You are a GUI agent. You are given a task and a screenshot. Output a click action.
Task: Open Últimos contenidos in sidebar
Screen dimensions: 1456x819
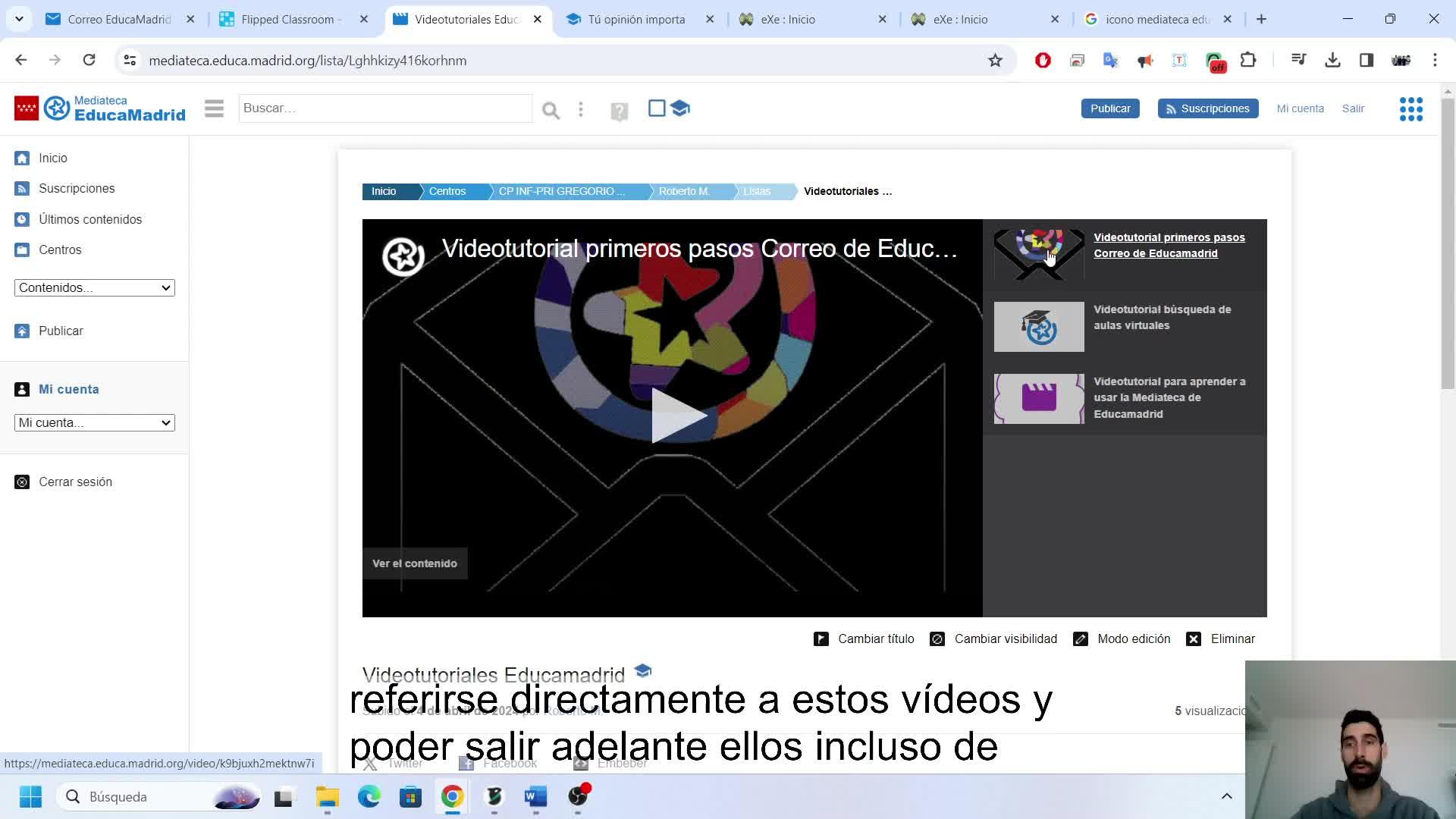(89, 219)
